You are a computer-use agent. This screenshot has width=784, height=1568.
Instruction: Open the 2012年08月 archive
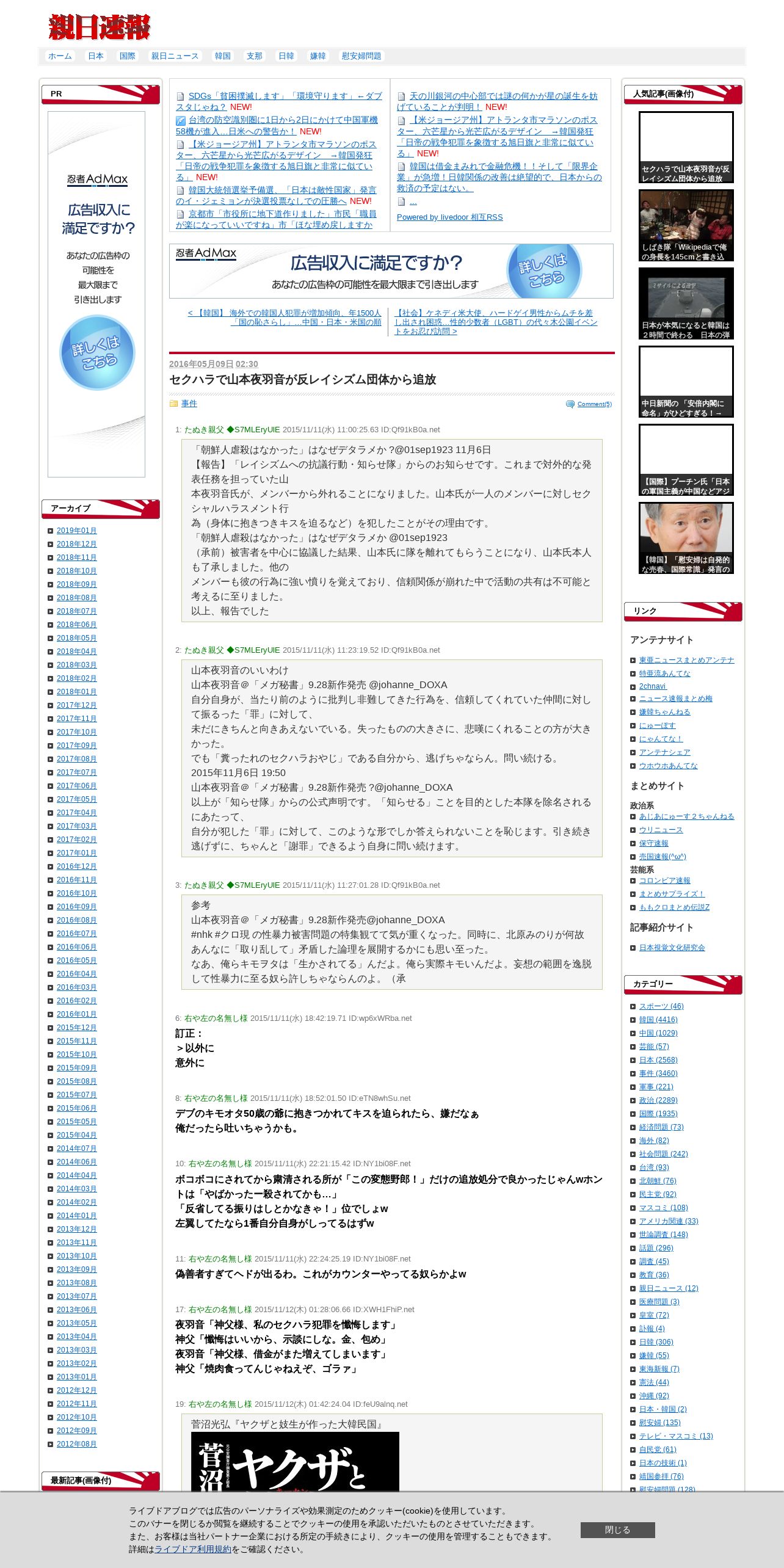pos(77,1444)
